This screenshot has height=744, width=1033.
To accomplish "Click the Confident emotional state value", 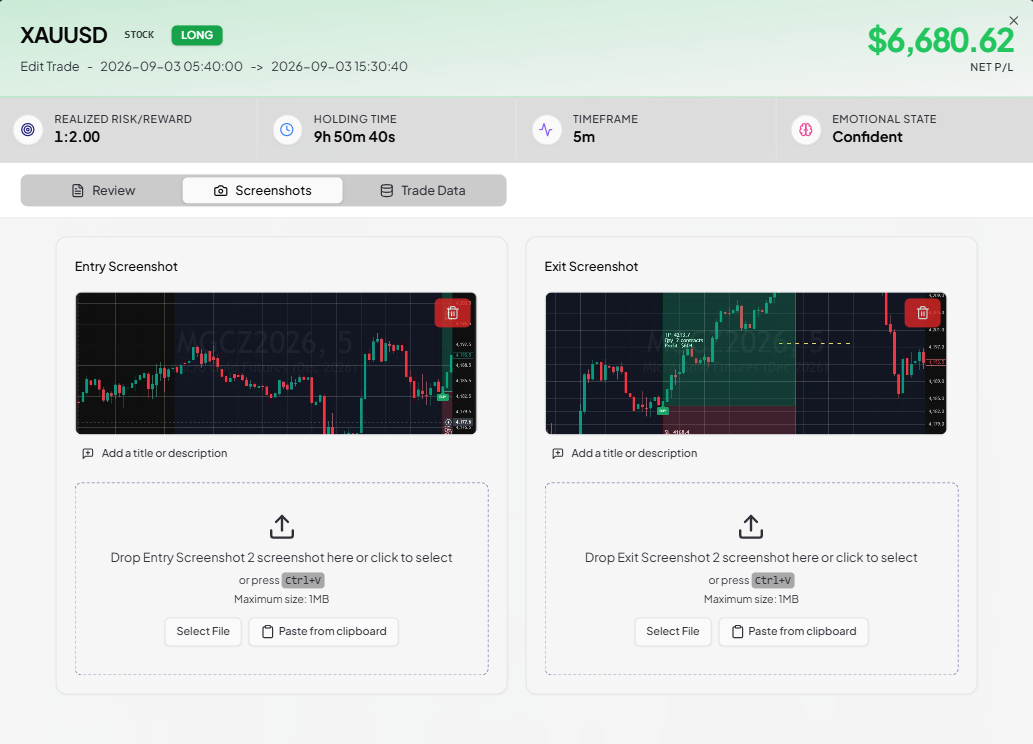I will click(867, 137).
